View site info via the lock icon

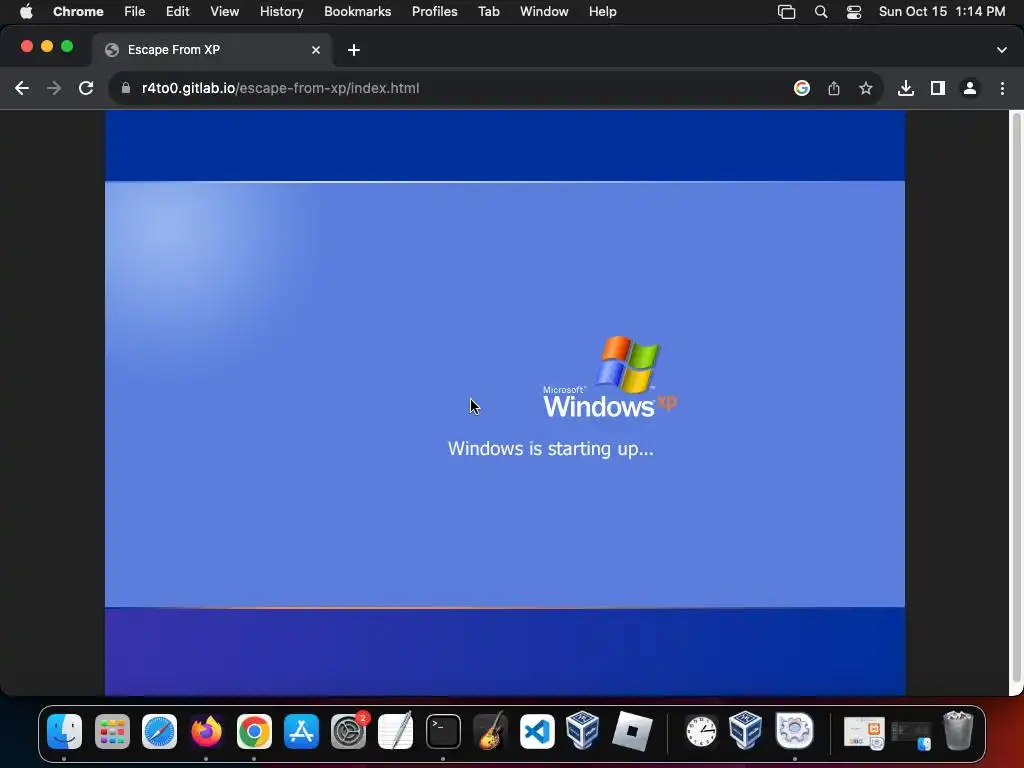(x=126, y=88)
